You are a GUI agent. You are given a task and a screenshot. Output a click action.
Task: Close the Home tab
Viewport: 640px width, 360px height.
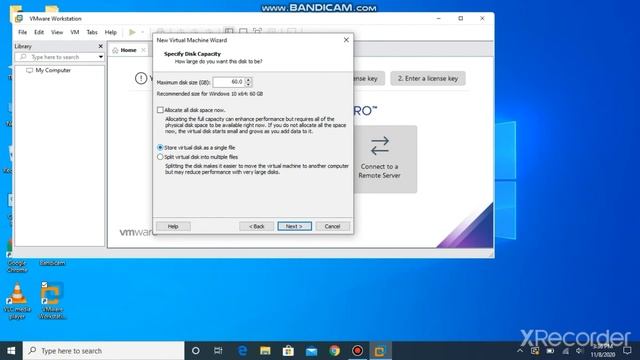point(143,50)
